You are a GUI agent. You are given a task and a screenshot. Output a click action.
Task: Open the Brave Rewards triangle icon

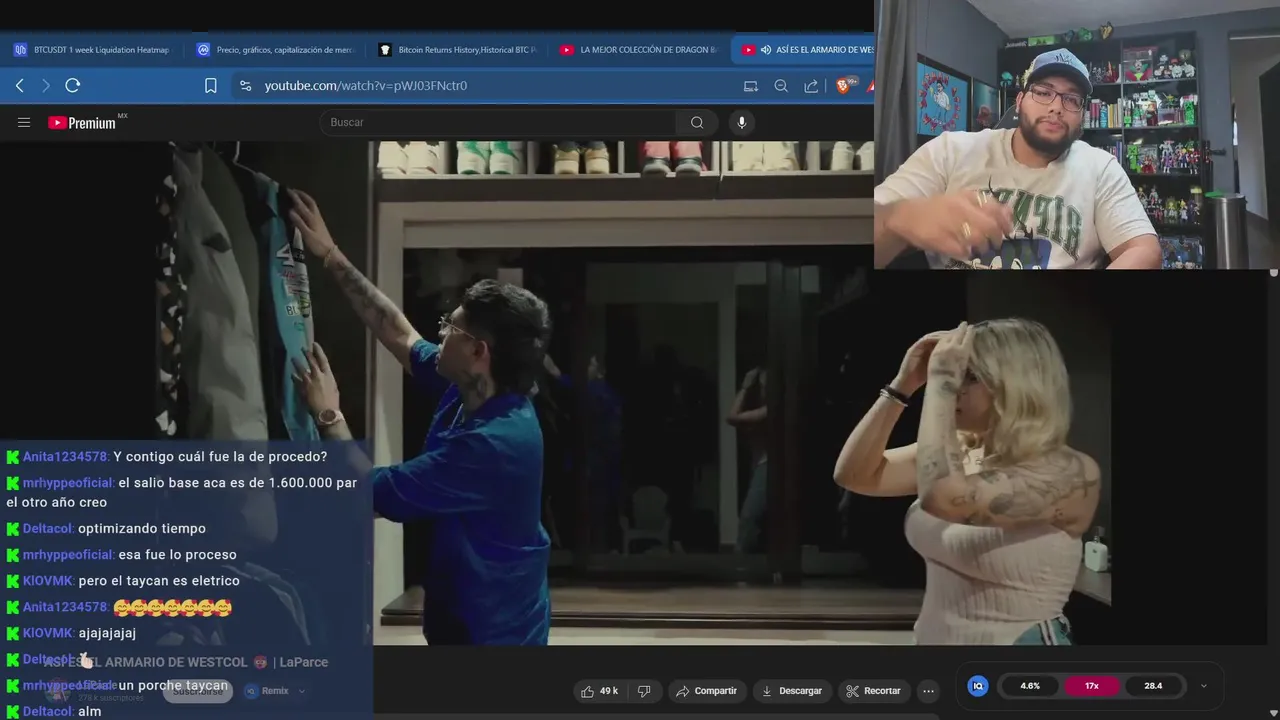[x=869, y=86]
